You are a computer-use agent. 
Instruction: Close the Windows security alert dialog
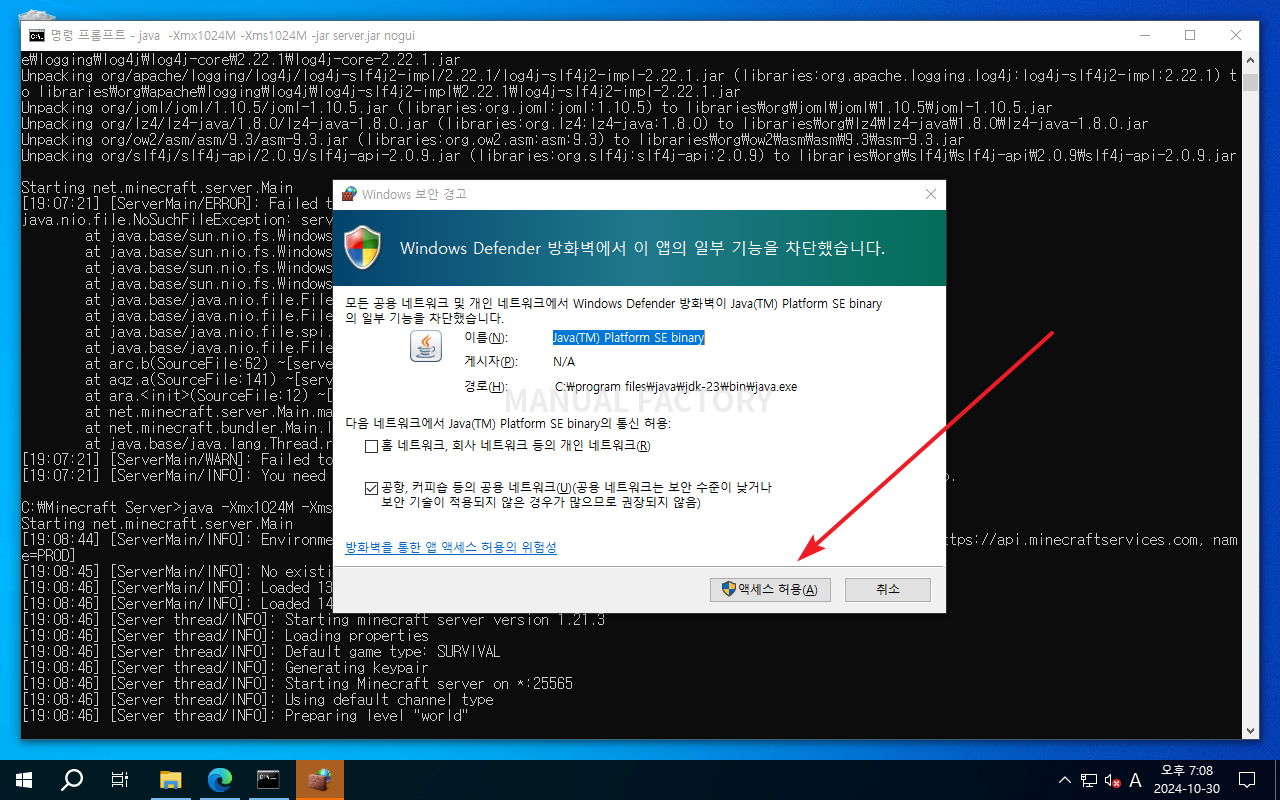tap(931, 194)
